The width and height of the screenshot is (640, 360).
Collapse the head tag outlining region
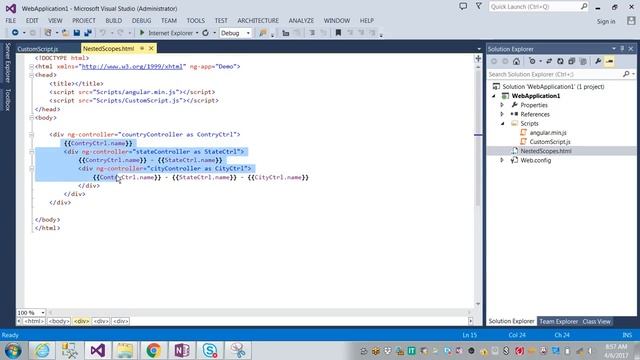31,75
